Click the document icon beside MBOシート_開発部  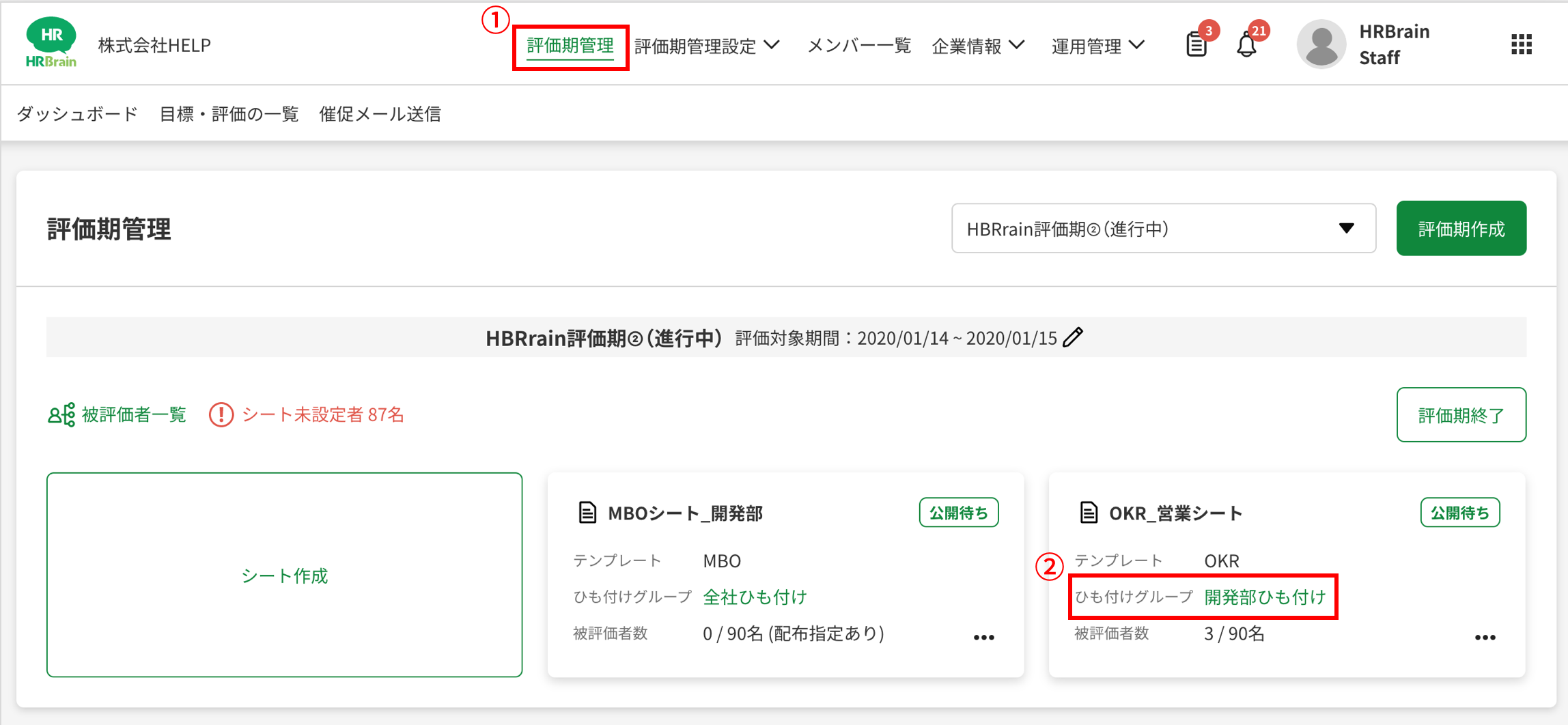[x=587, y=513]
